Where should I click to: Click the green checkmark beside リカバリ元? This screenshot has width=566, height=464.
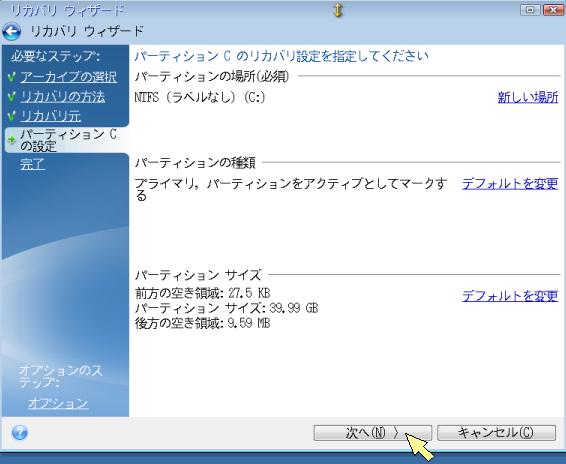coord(12,116)
